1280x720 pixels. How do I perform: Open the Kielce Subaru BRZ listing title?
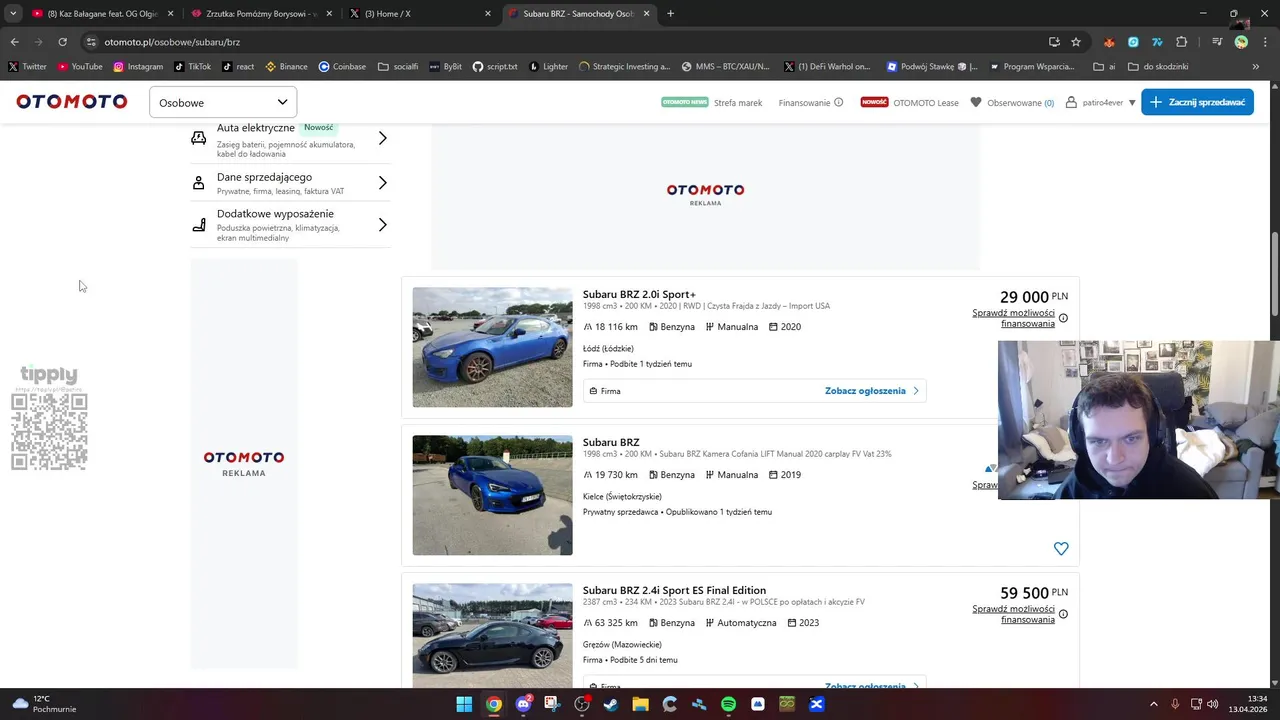pos(611,442)
